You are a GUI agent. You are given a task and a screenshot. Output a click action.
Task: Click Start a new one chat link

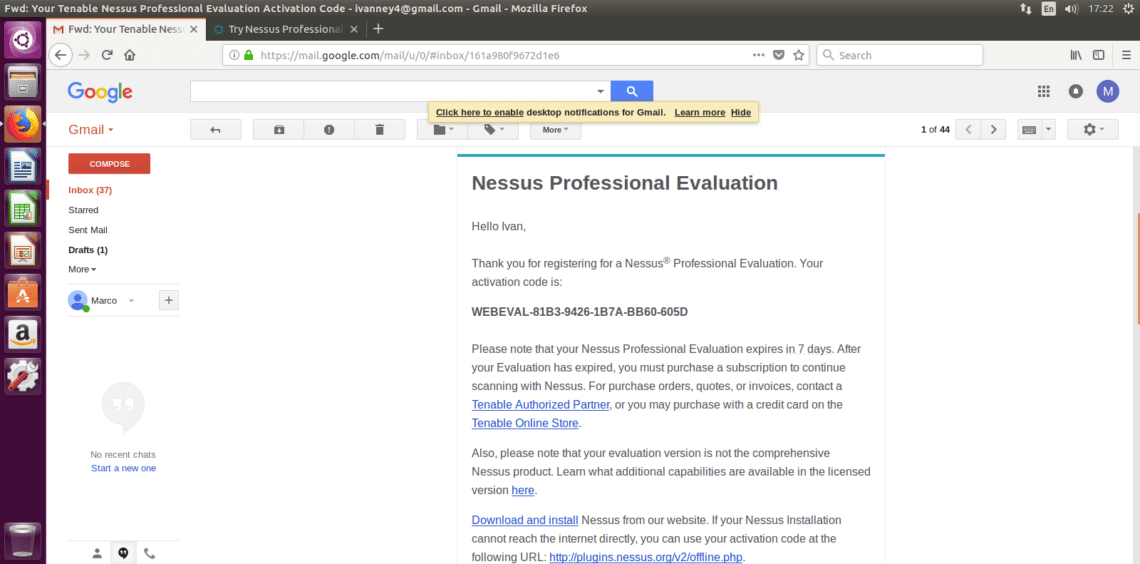point(124,468)
